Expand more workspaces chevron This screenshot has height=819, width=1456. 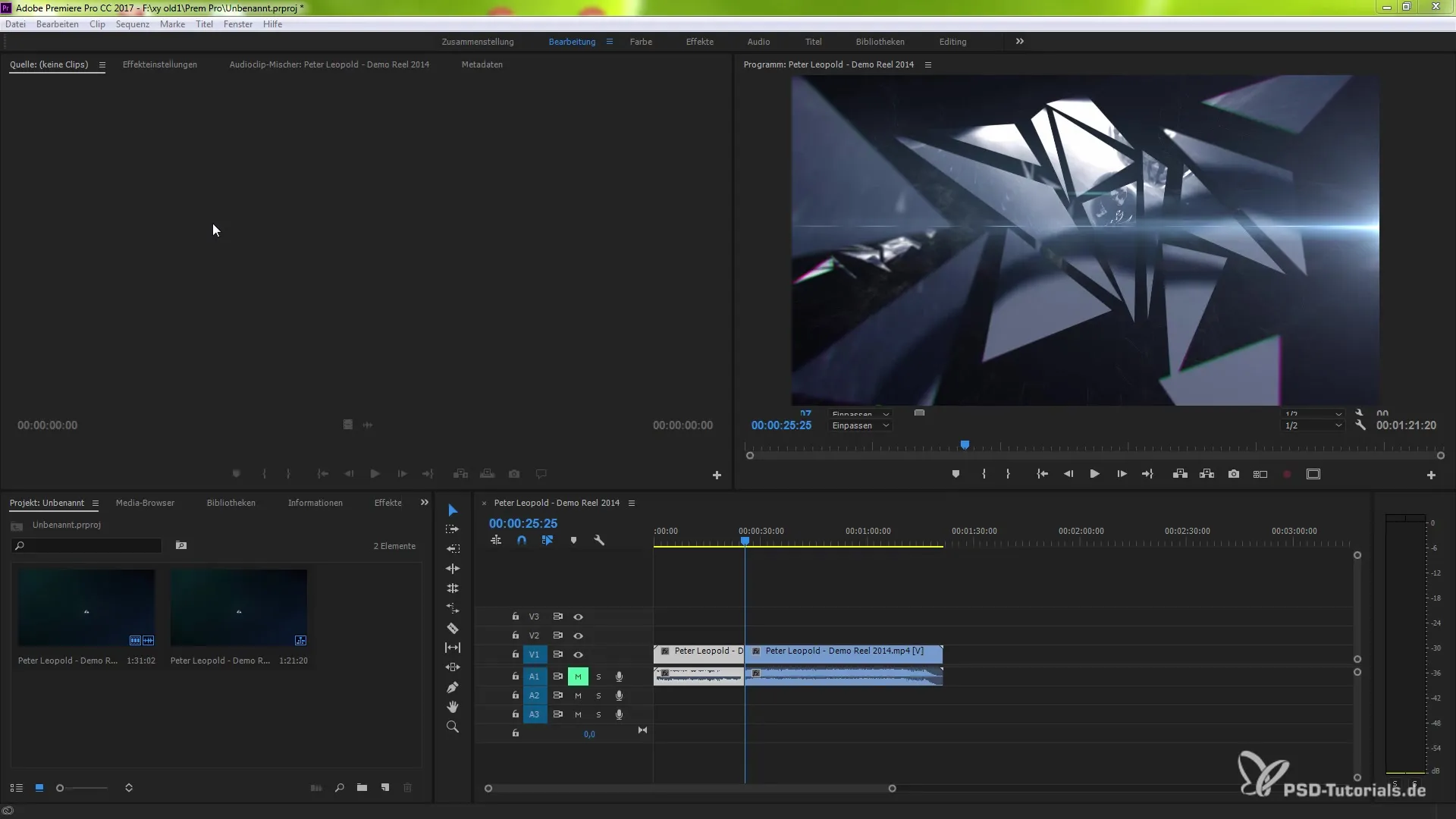click(x=1020, y=42)
